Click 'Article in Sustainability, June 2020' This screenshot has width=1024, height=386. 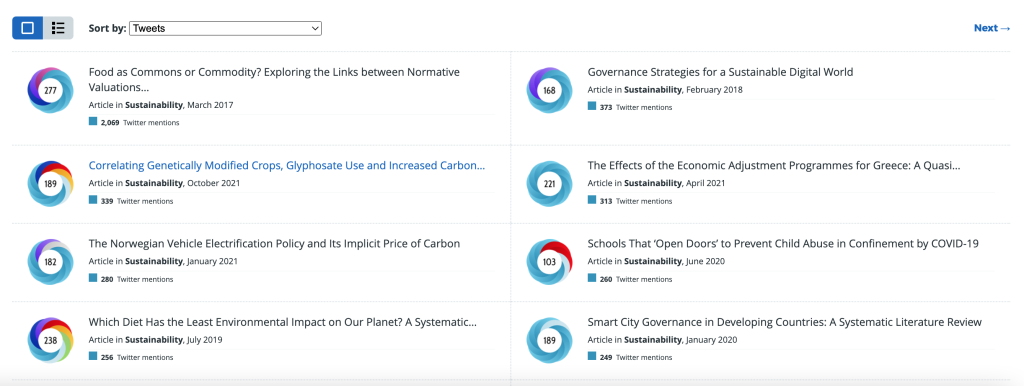[656, 261]
